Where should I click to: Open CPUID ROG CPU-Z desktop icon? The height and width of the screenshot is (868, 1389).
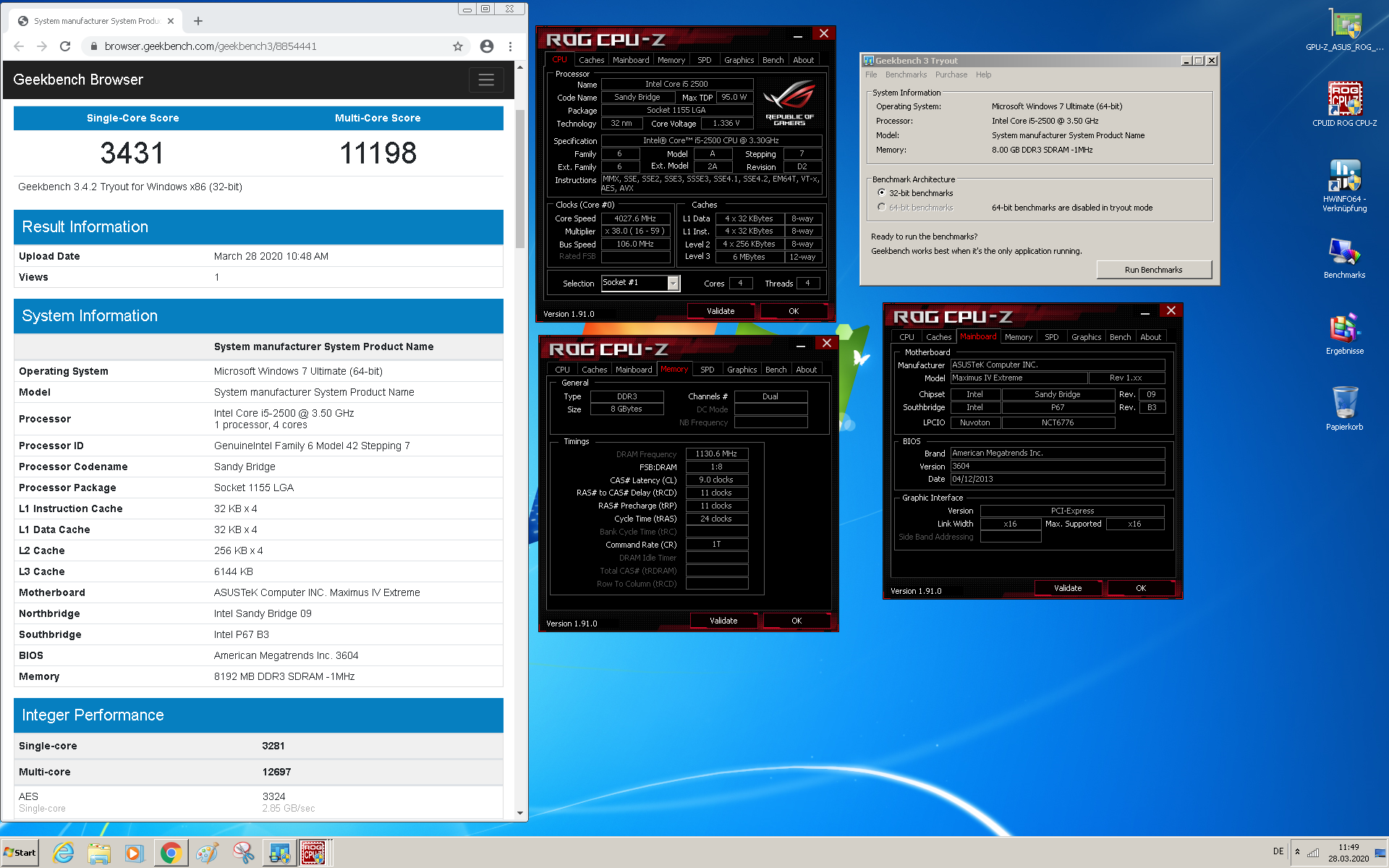(1344, 103)
